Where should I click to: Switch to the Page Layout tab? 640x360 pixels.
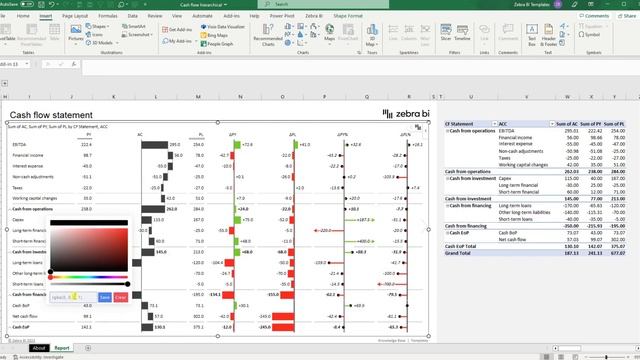75,16
